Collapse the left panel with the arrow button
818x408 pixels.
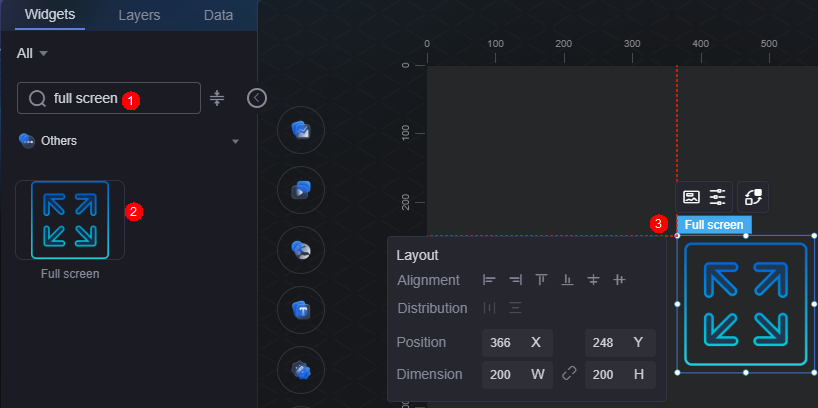tap(257, 98)
